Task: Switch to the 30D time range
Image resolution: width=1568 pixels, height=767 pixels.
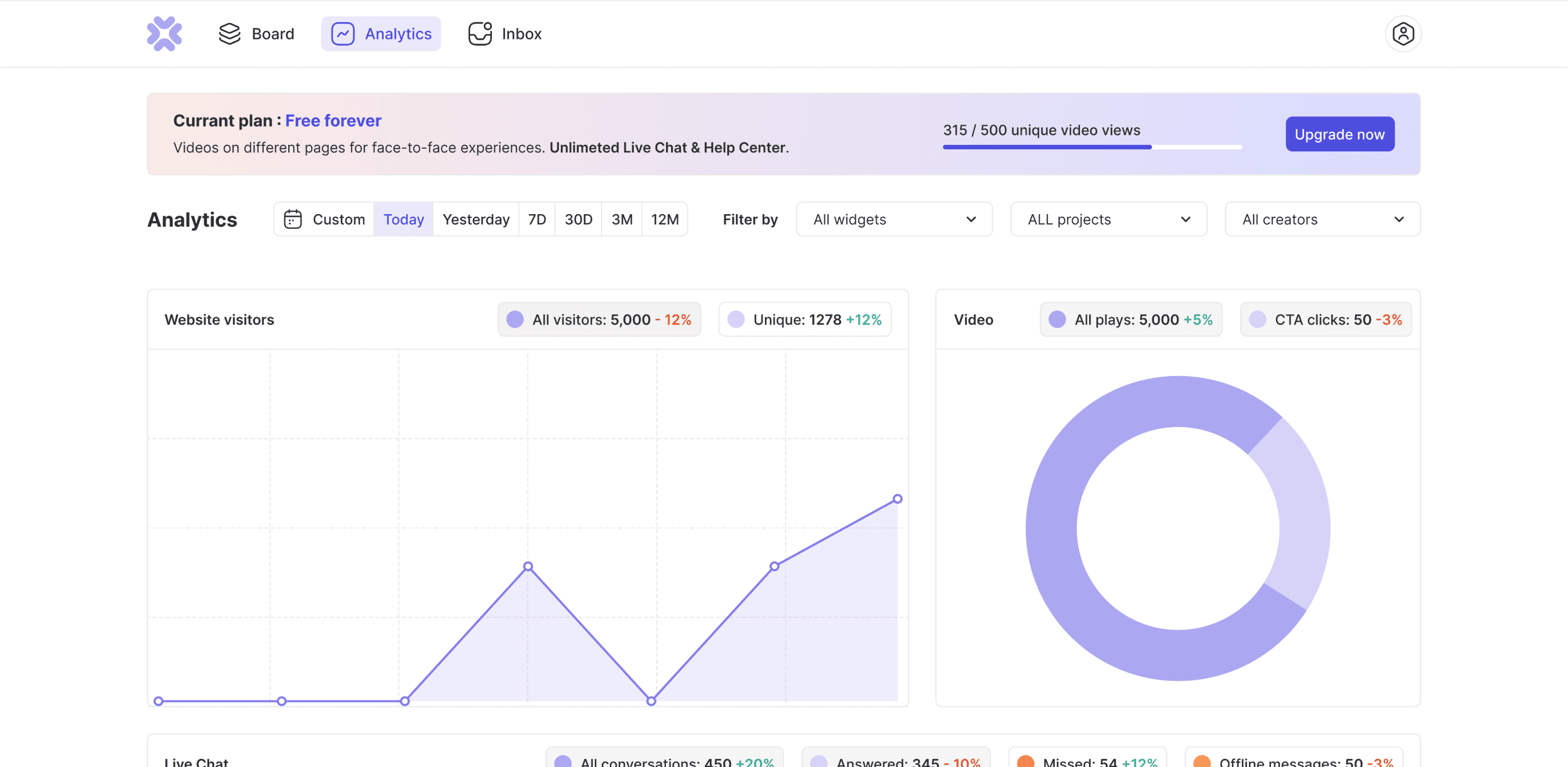Action: (578, 219)
